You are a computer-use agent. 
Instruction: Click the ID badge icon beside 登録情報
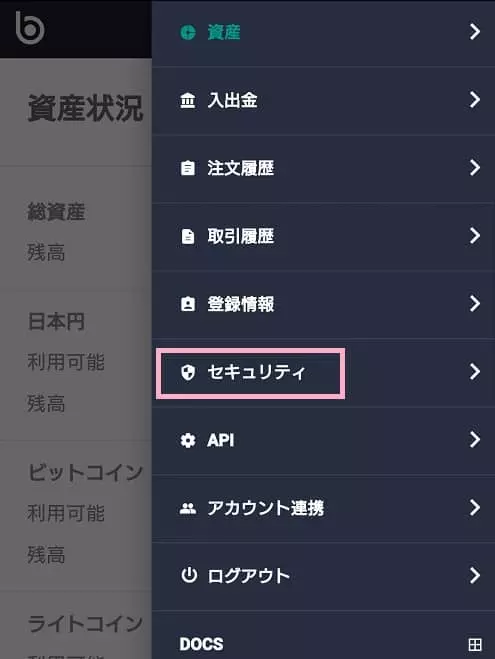(x=187, y=304)
